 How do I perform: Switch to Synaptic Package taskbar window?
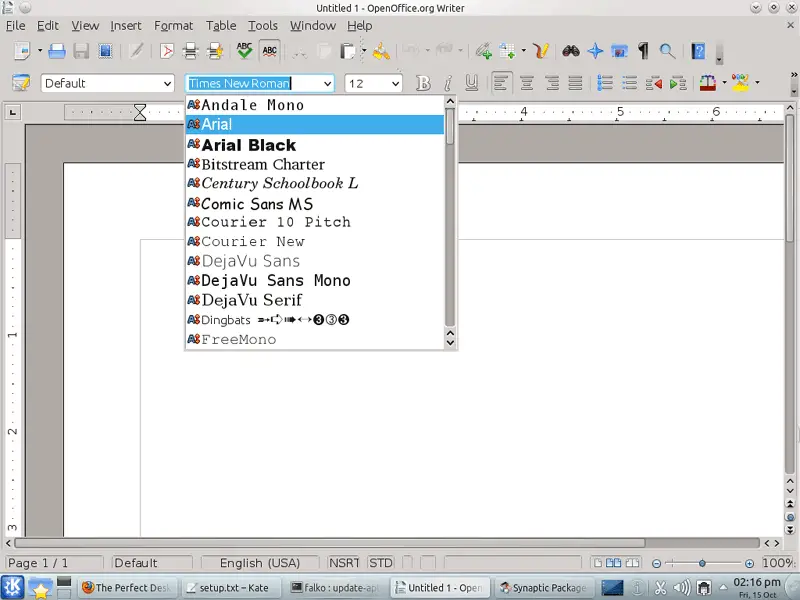(543, 588)
